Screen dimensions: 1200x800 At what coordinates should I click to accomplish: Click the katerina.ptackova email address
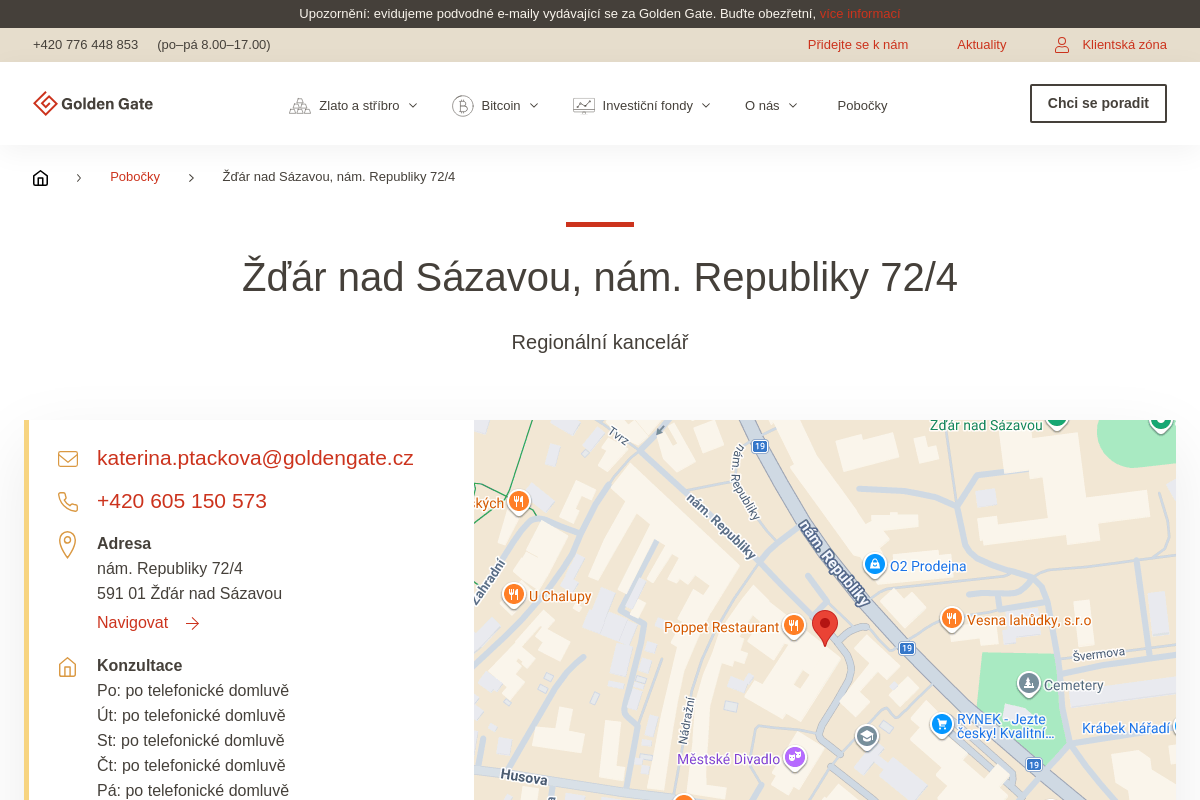click(x=255, y=458)
